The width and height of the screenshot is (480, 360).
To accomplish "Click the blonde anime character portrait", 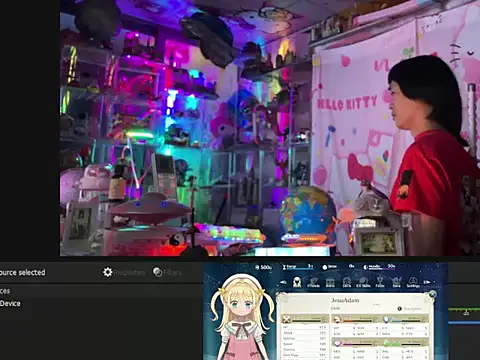I will (241, 317).
